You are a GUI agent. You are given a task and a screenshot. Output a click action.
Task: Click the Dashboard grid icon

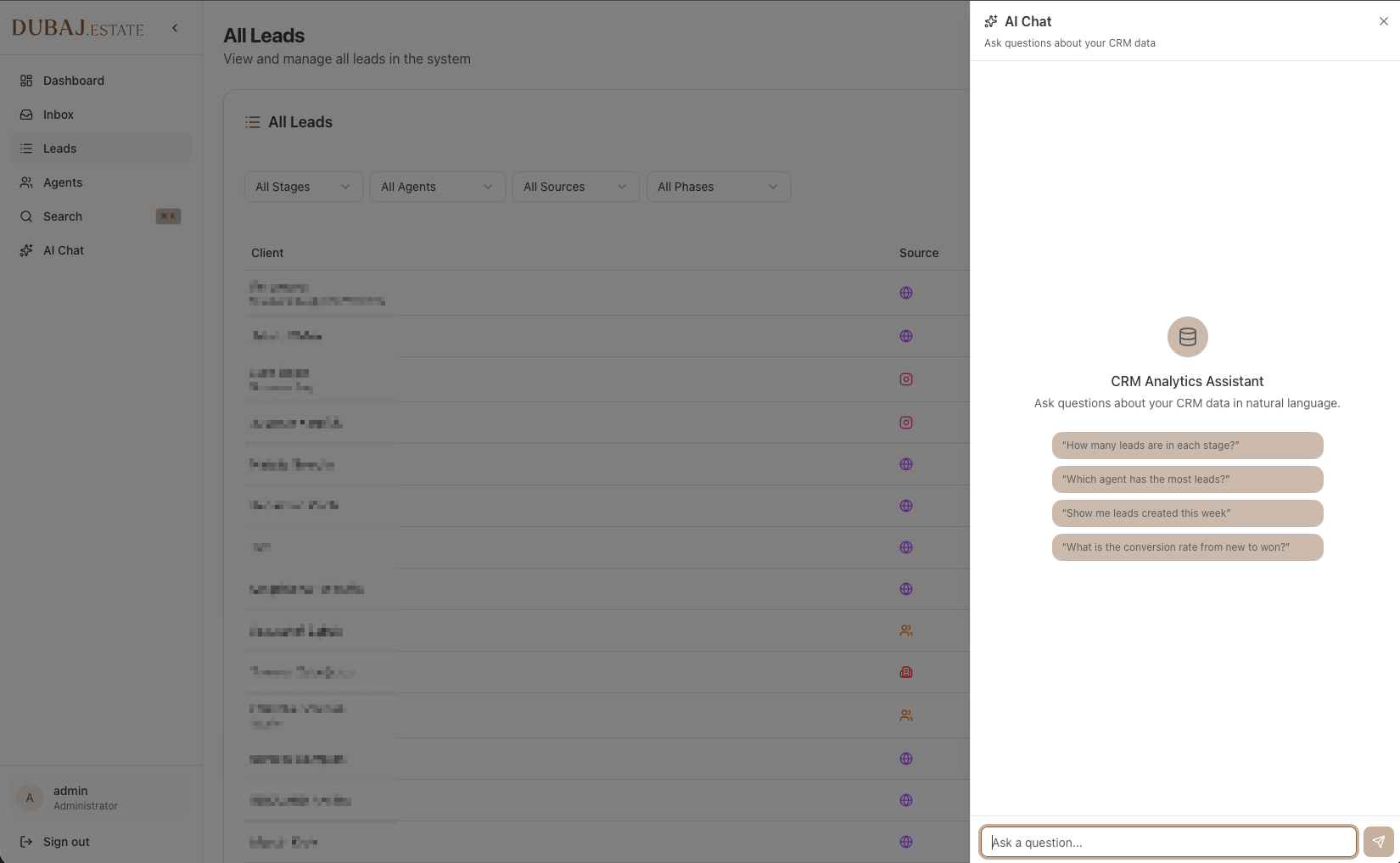tap(26, 81)
